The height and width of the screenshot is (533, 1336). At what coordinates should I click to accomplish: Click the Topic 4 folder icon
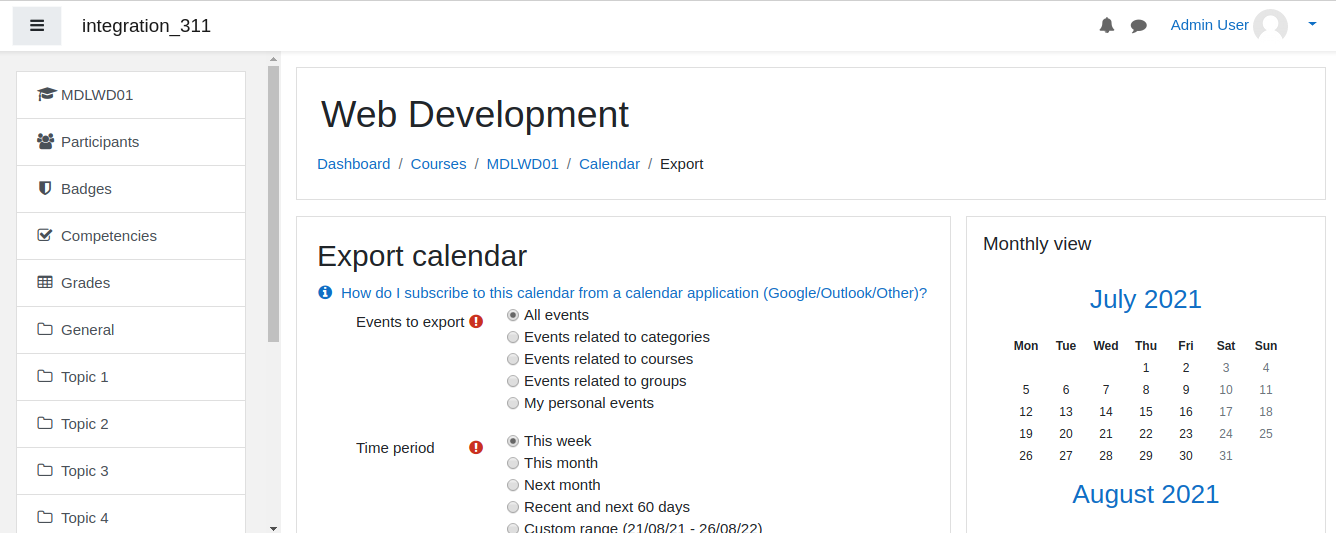point(45,518)
